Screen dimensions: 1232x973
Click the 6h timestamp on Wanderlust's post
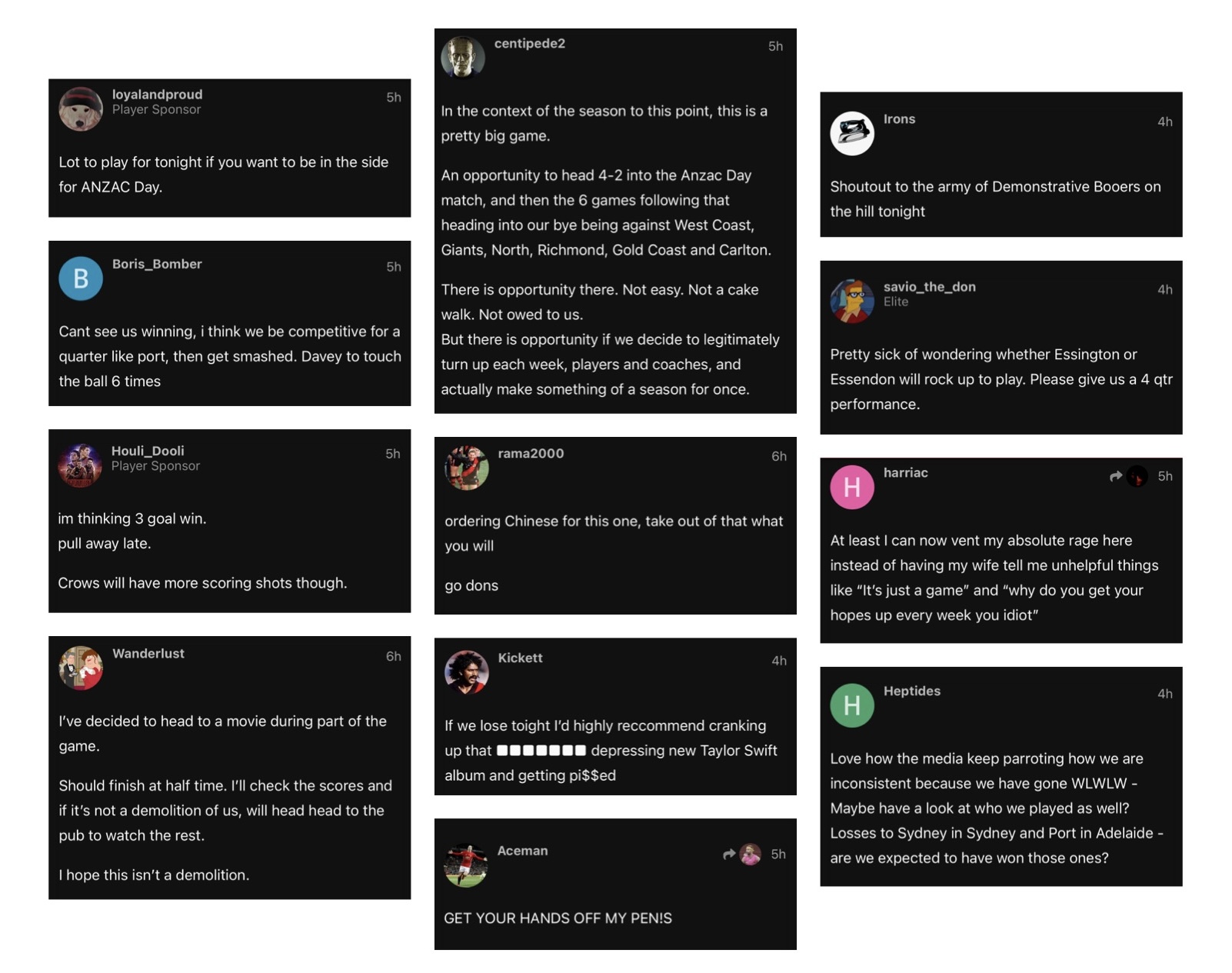click(393, 656)
